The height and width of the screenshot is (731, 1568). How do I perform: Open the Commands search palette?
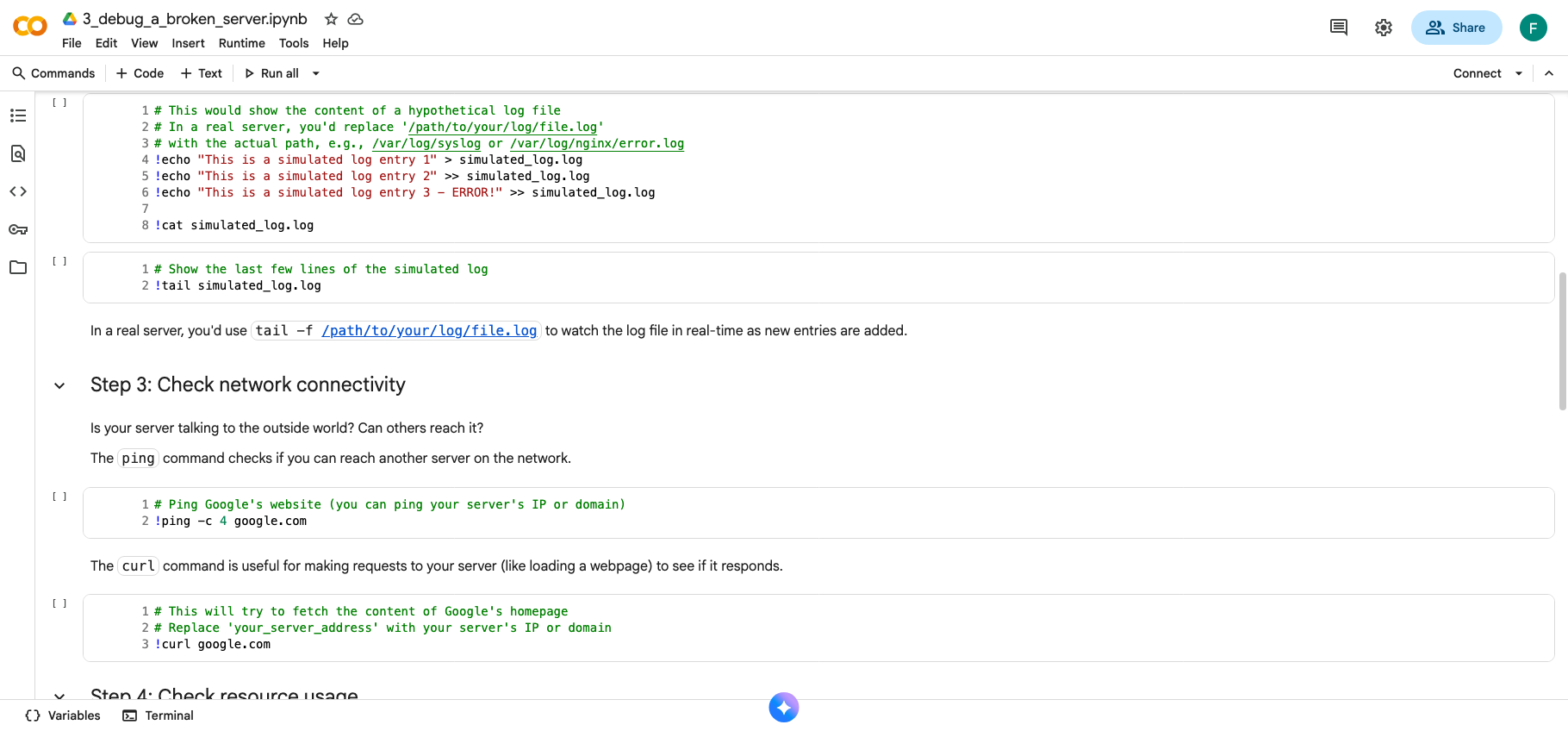[x=53, y=73]
